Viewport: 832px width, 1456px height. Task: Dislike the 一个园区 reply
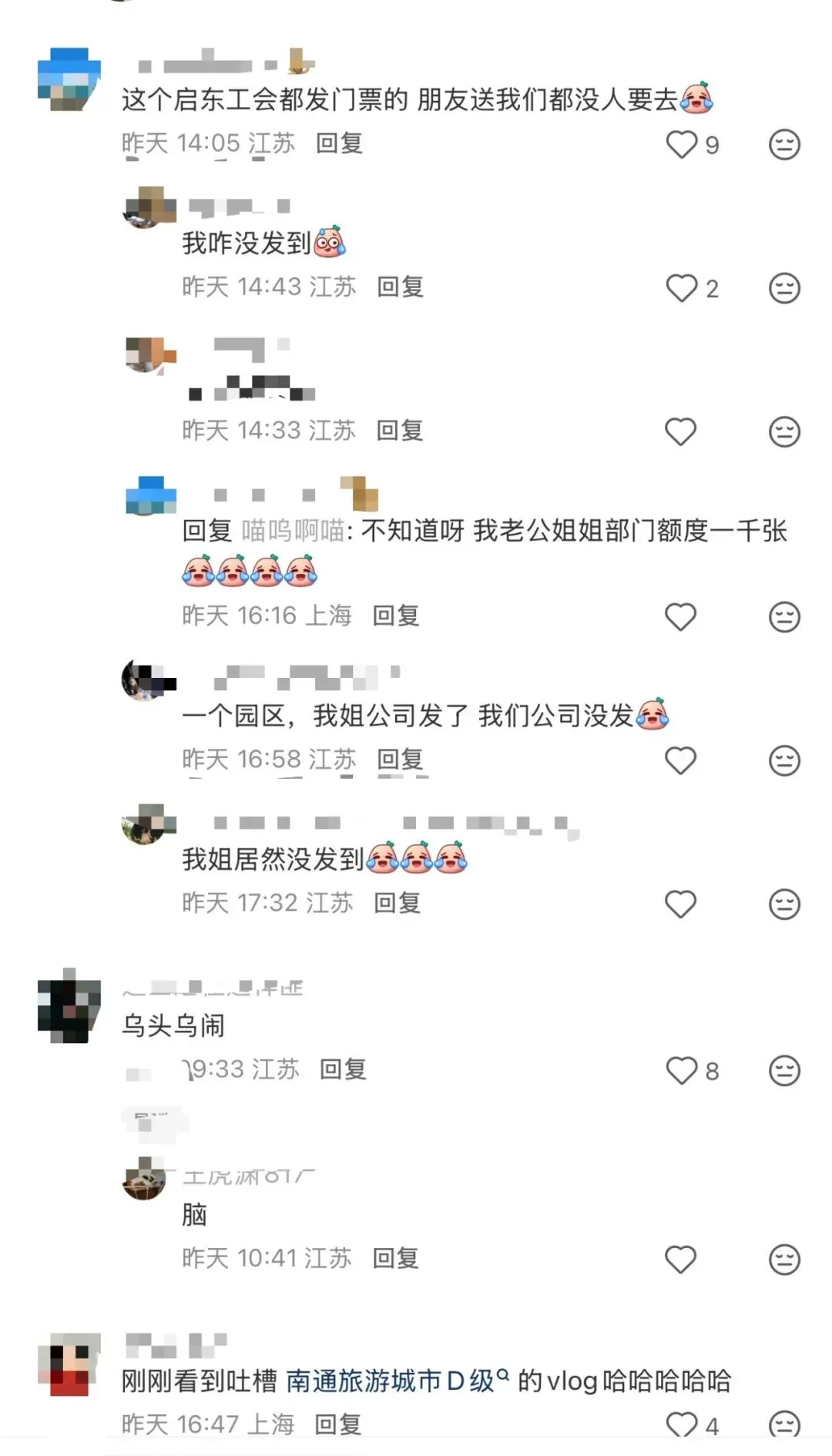pyautogui.click(x=784, y=760)
